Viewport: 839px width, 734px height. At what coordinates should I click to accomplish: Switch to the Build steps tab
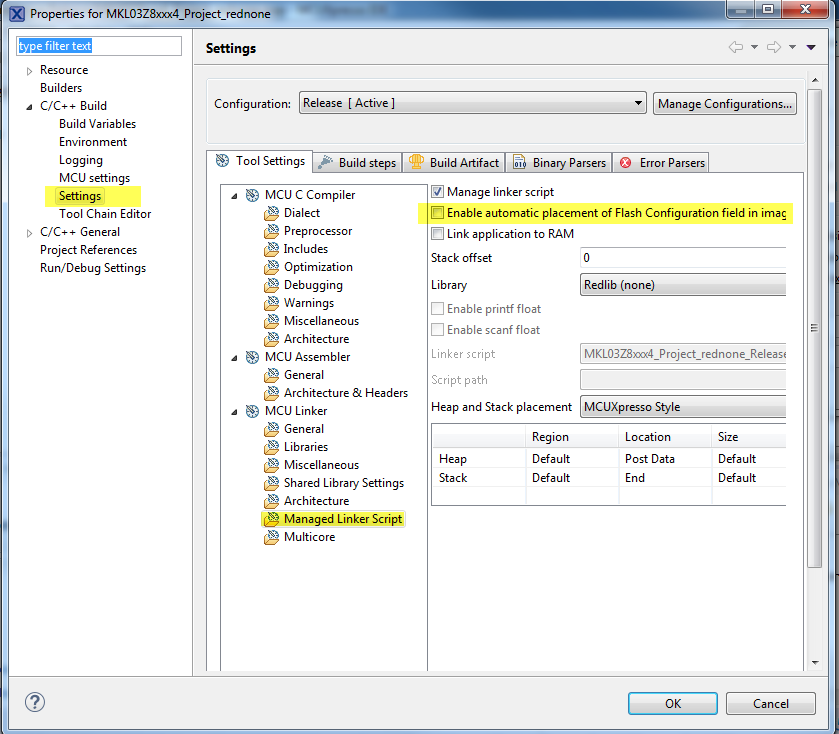[x=357, y=163]
